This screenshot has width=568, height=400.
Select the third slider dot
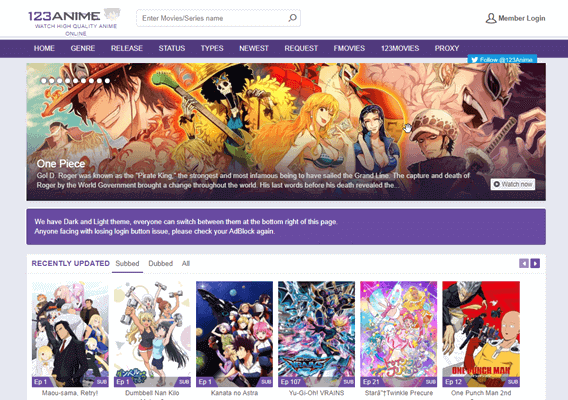pyautogui.click(x=60, y=81)
